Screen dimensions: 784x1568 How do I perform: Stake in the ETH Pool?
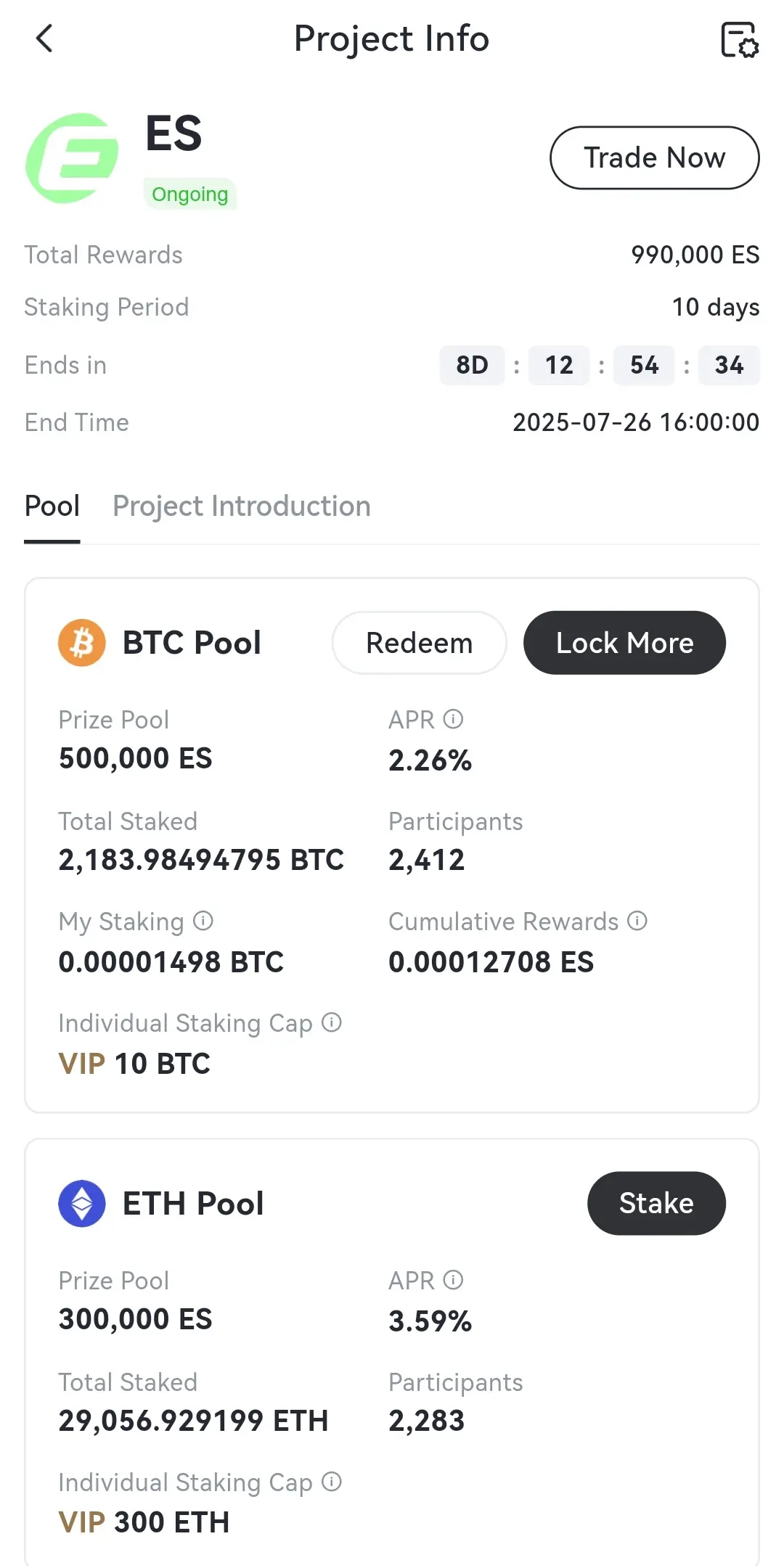[656, 1203]
